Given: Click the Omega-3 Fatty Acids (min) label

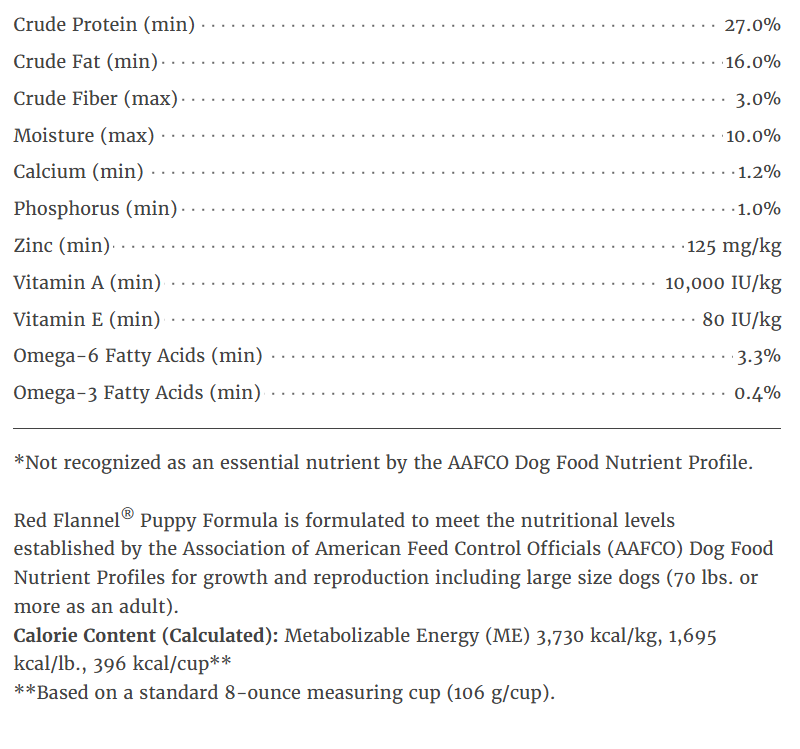Looking at the screenshot, I should coord(137,393).
